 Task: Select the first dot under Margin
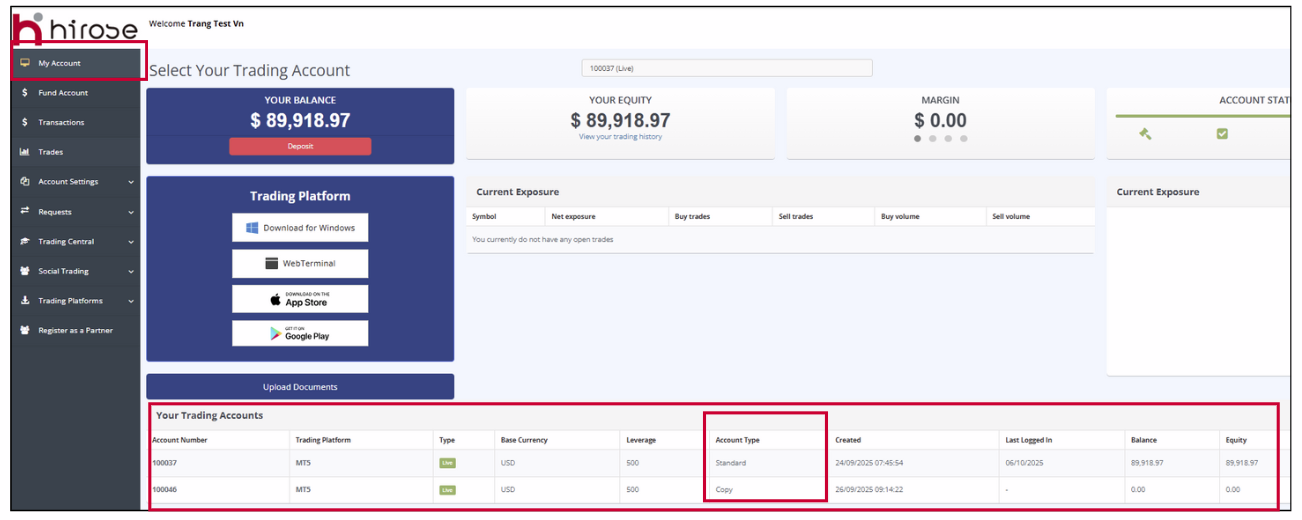pos(917,139)
